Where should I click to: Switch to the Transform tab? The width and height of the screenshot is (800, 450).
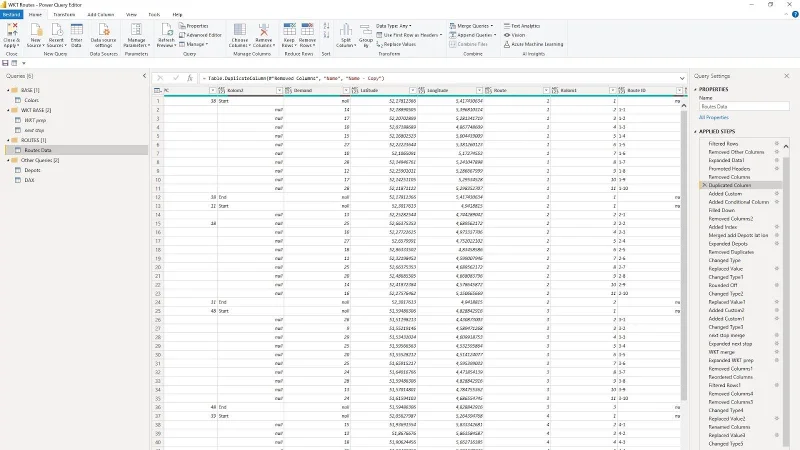click(64, 14)
